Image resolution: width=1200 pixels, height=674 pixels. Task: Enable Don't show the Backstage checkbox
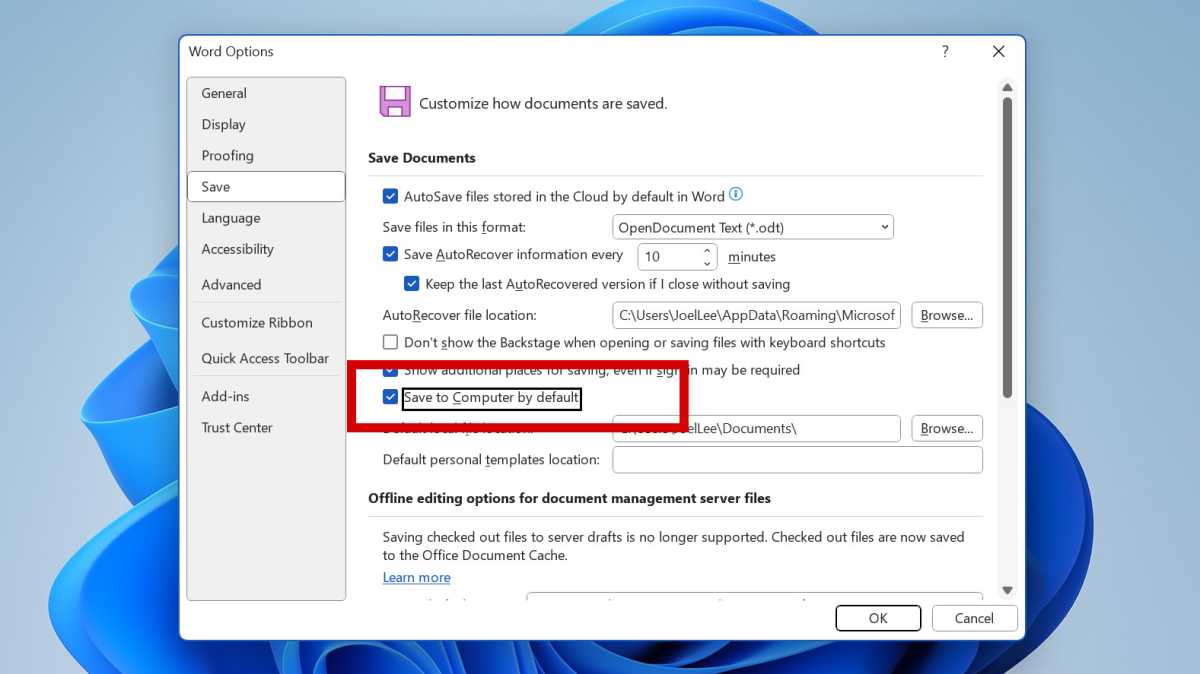[390, 343]
